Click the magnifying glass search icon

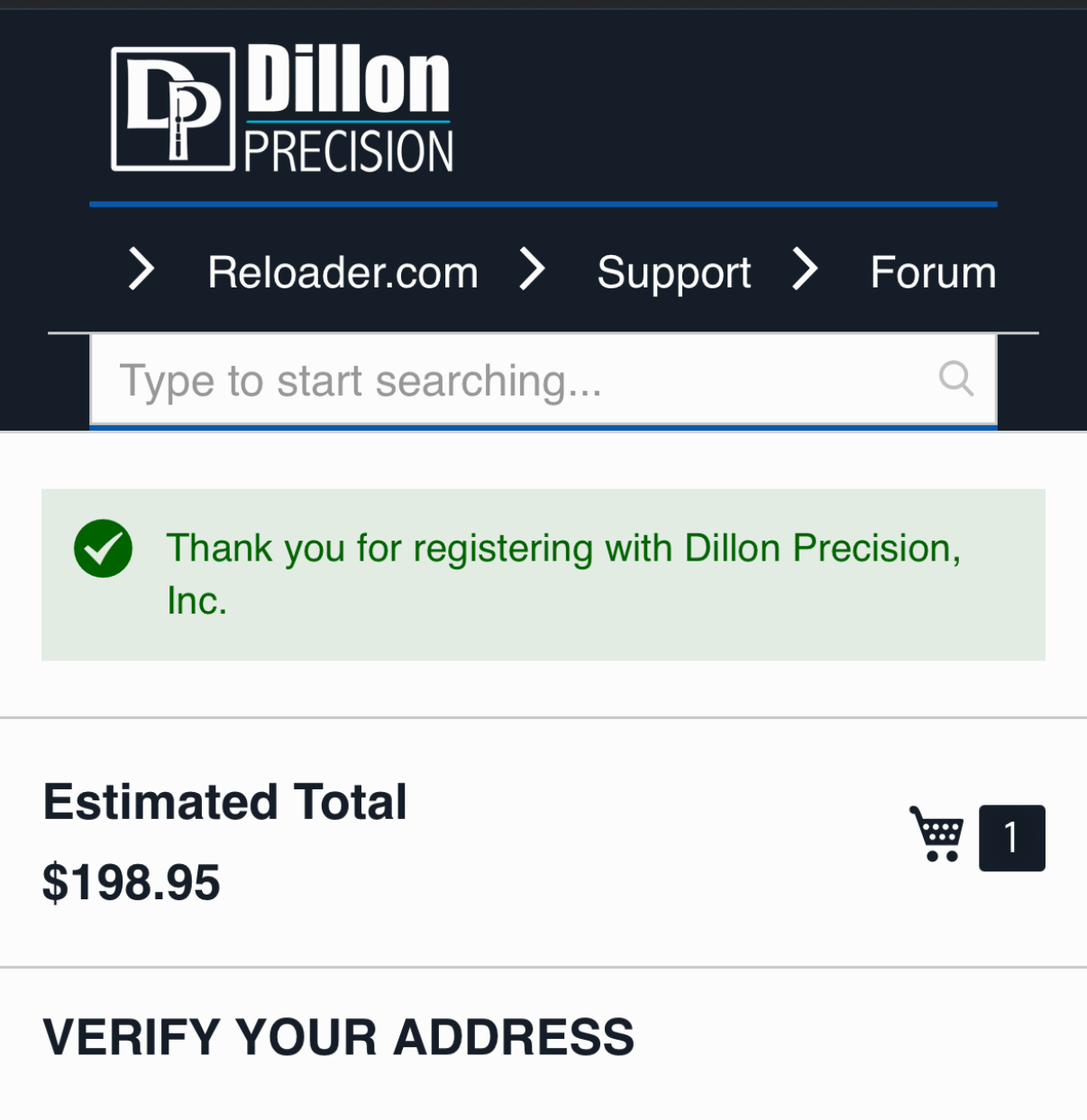[956, 378]
